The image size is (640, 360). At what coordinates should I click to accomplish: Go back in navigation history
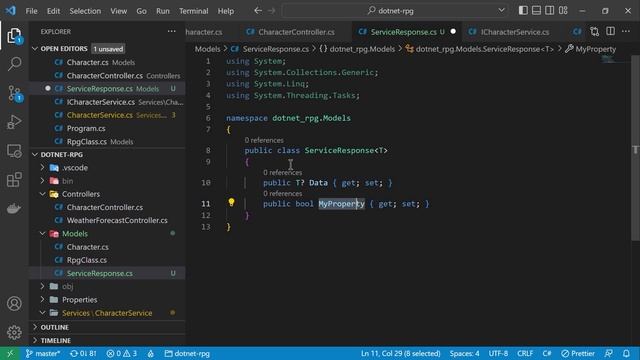coord(258,11)
